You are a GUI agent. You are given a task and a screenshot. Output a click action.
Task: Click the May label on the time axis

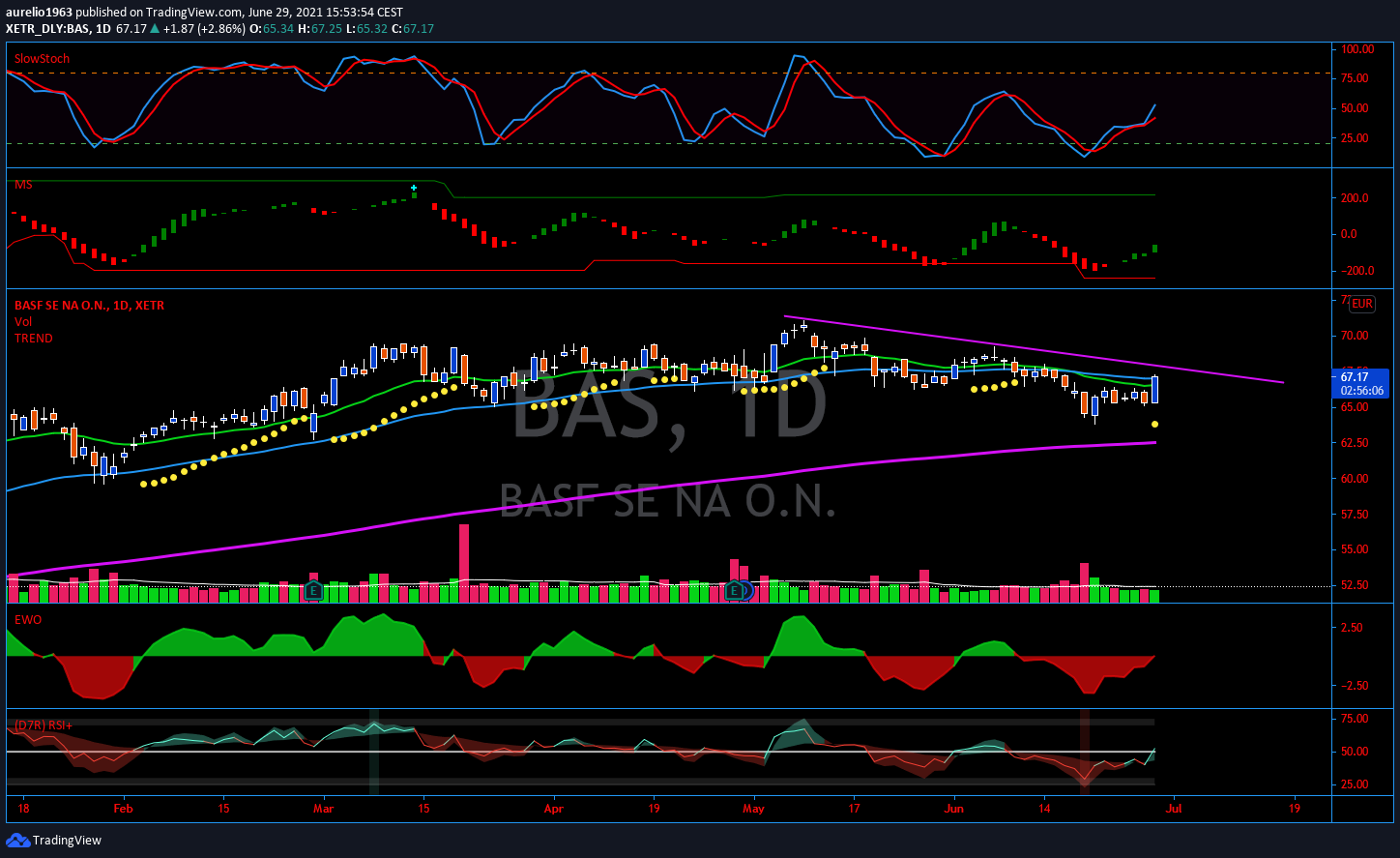pos(754,807)
